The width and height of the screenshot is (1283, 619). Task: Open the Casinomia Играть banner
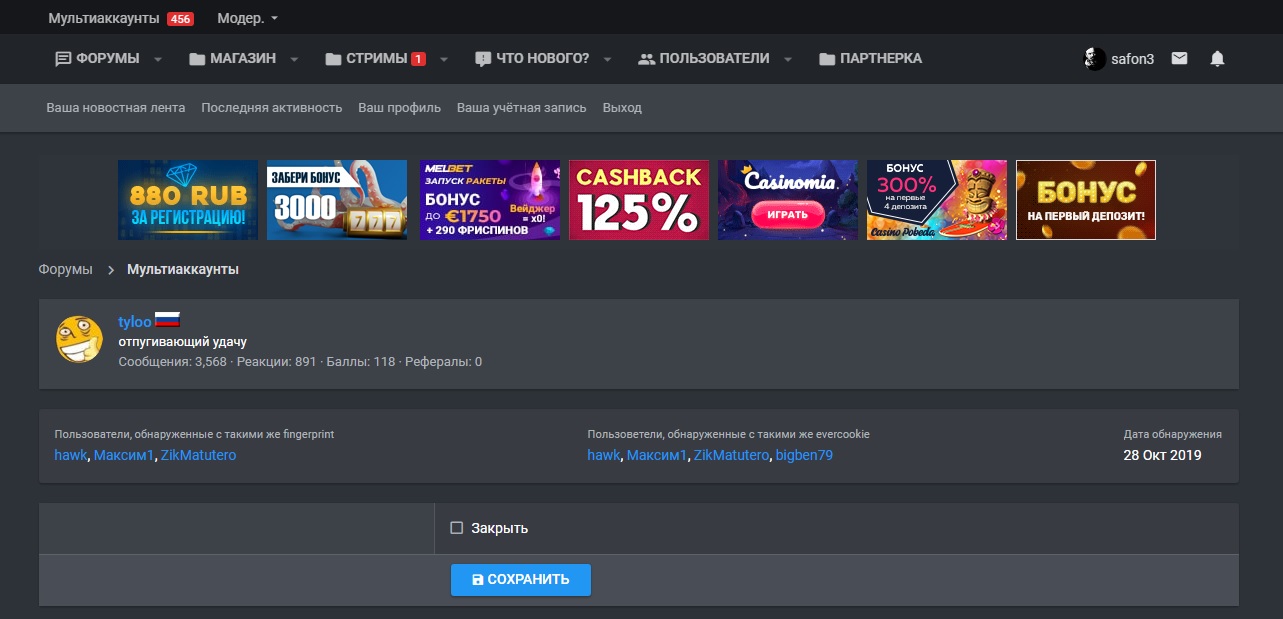click(787, 200)
